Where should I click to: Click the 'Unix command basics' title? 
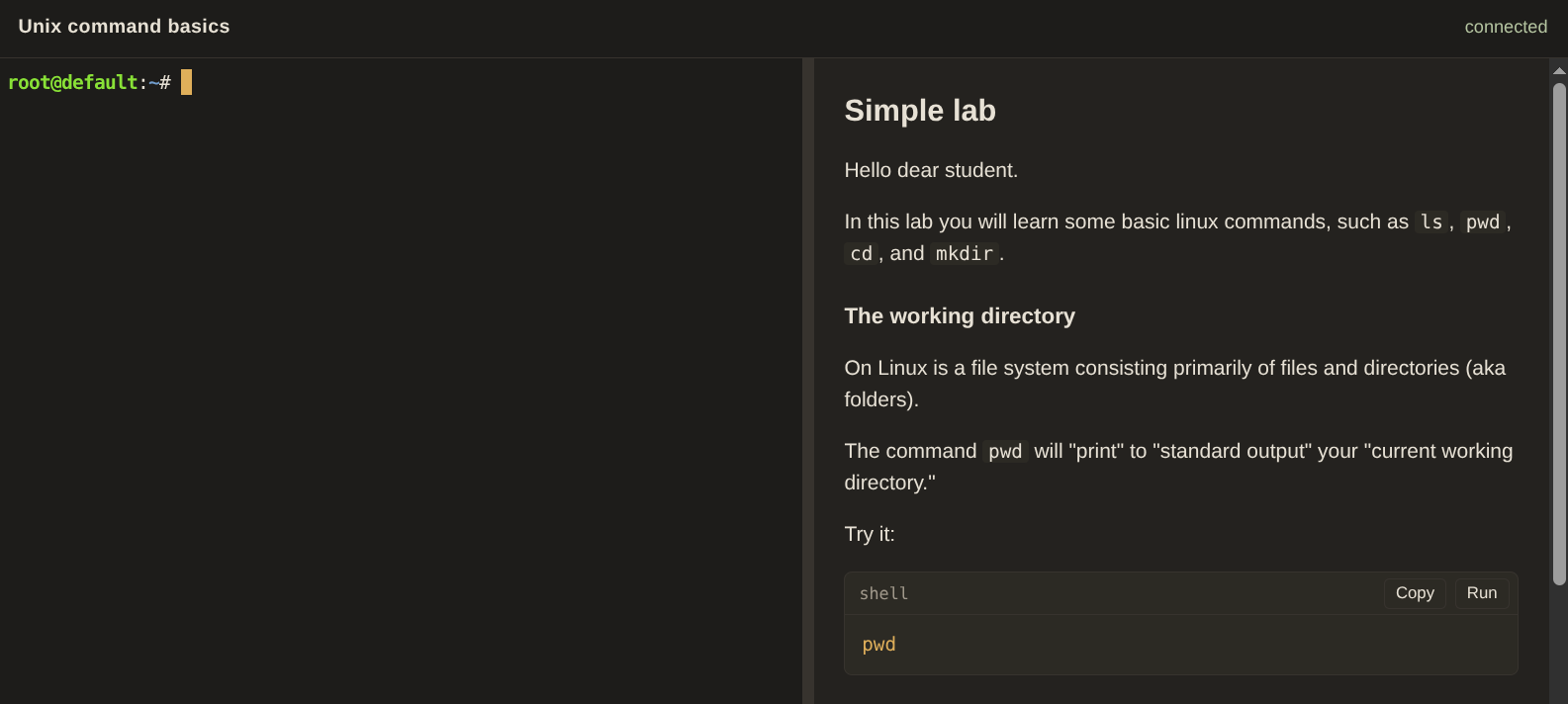point(124,27)
